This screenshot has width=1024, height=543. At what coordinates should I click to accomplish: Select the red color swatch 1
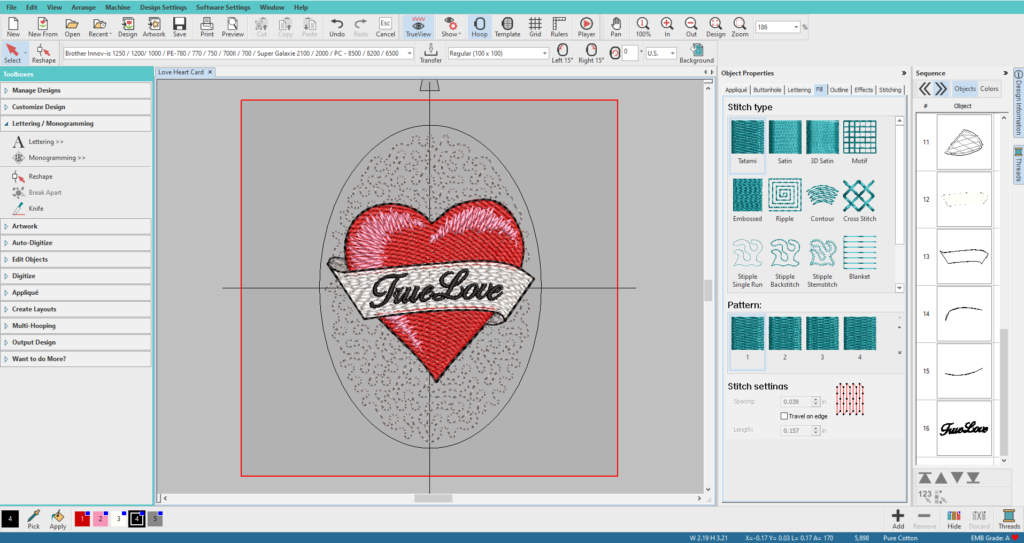click(82, 518)
